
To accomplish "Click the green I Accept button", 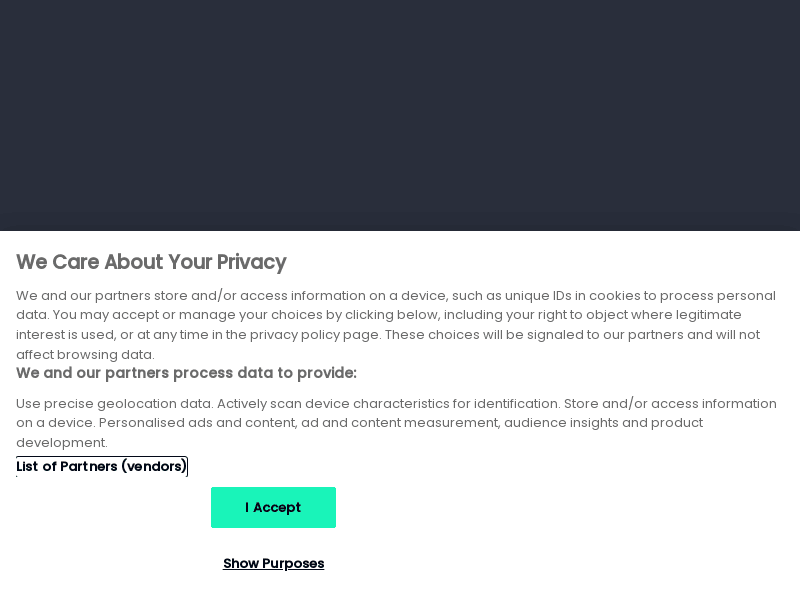I will (x=273, y=507).
